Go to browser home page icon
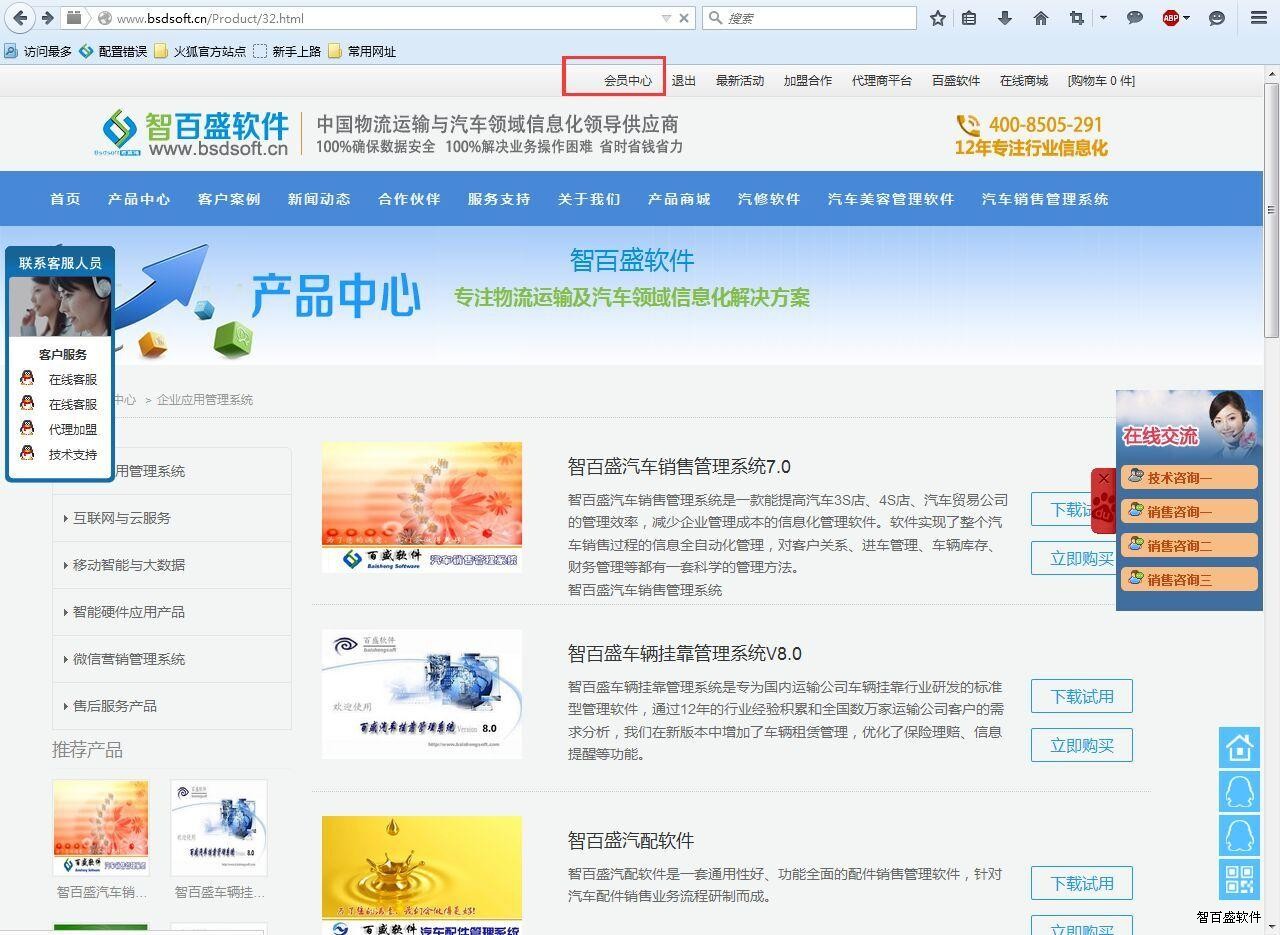This screenshot has height=935, width=1280. pos(1041,18)
